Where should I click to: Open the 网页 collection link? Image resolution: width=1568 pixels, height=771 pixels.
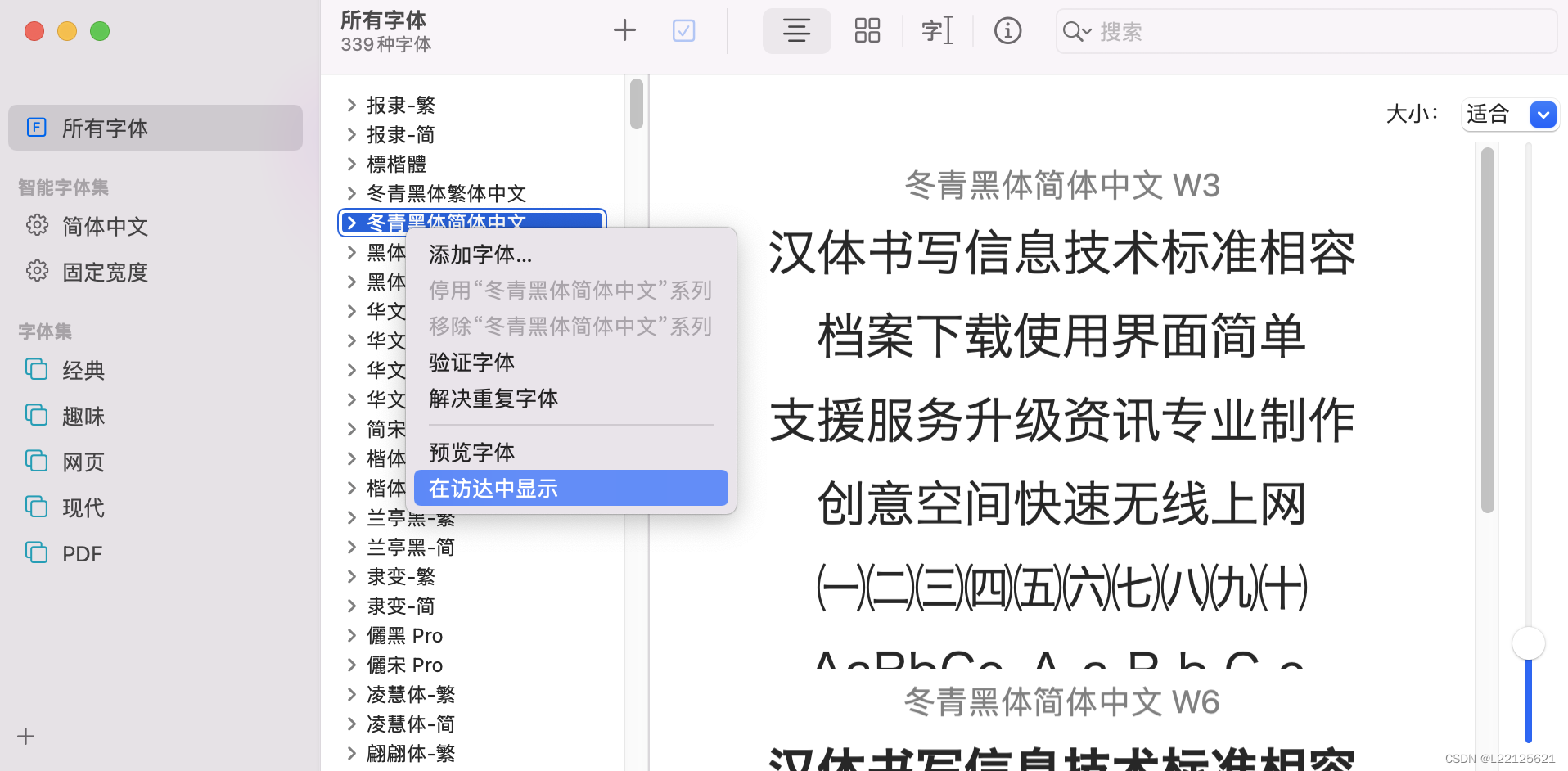click(x=83, y=462)
